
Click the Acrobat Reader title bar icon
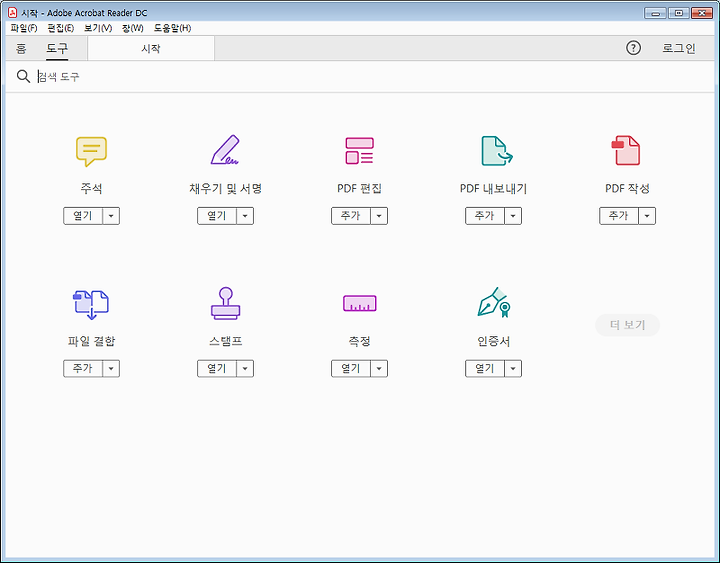13,12
